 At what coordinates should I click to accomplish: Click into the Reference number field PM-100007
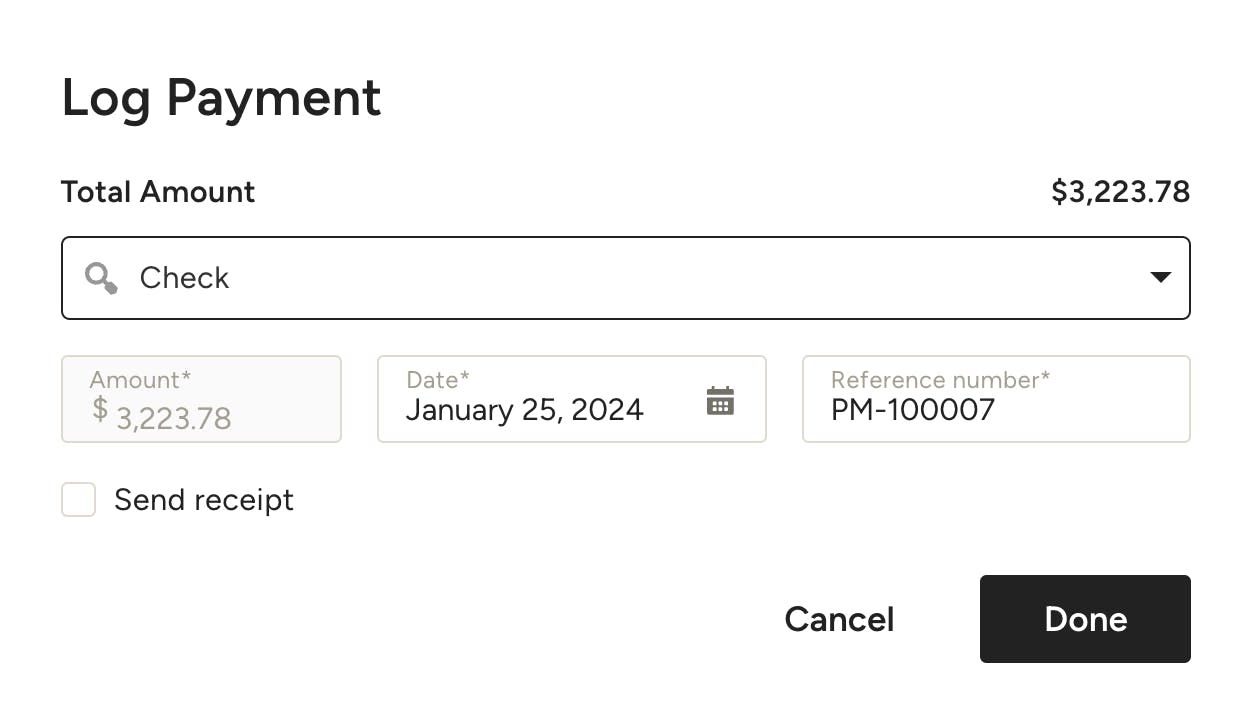pos(996,410)
